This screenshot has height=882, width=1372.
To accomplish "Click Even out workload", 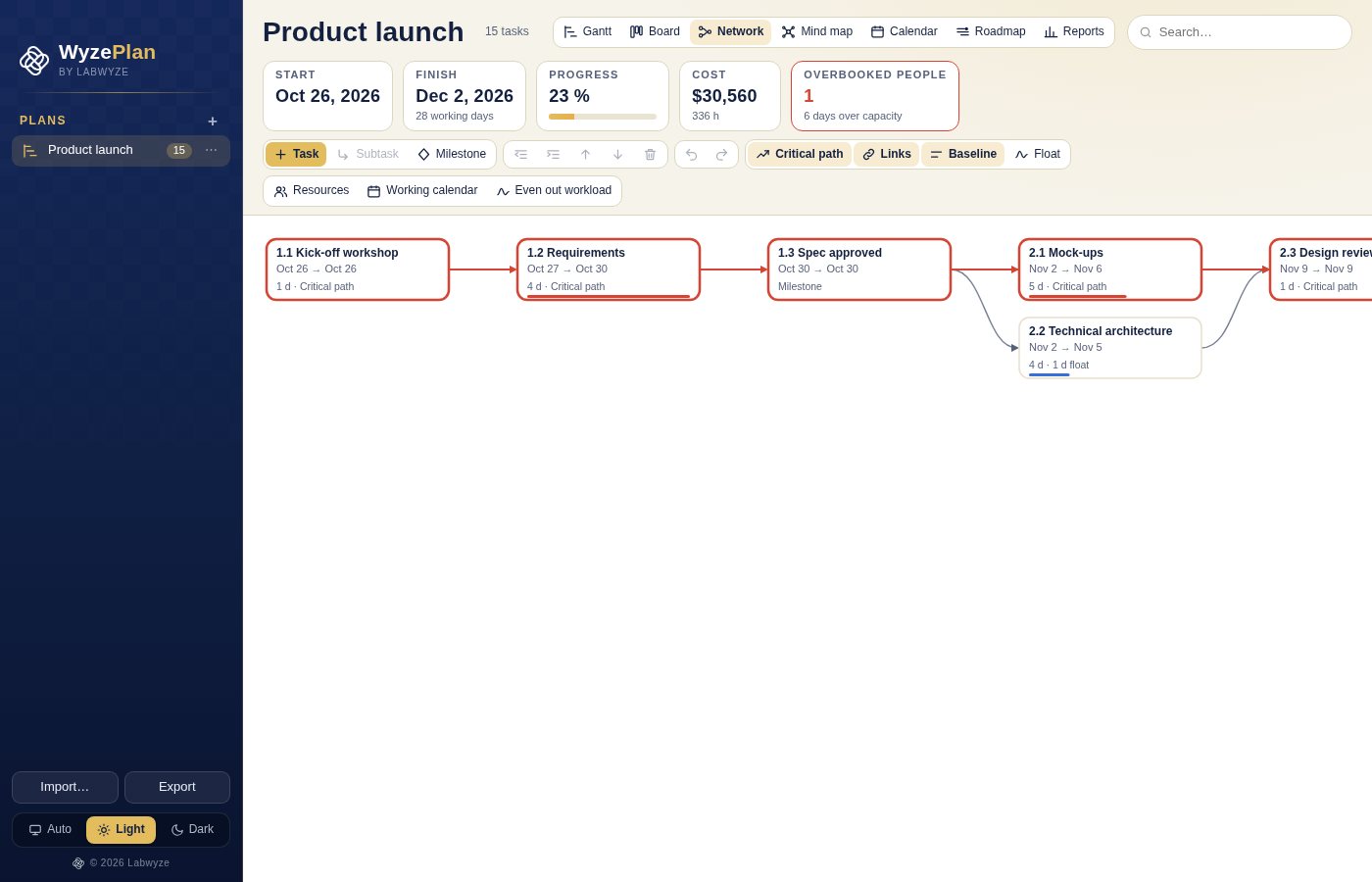I will point(554,191).
